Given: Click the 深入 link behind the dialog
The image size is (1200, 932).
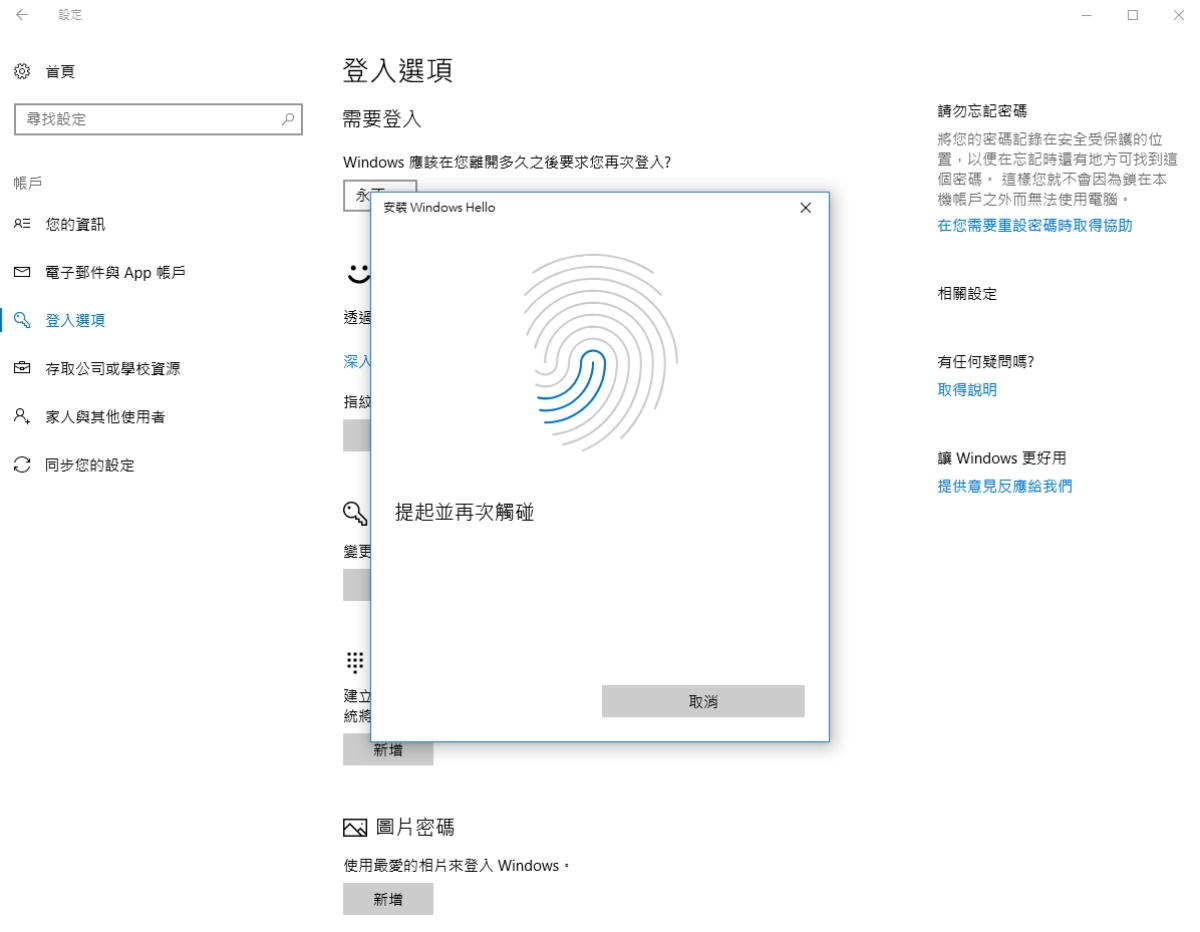Looking at the screenshot, I should [357, 361].
